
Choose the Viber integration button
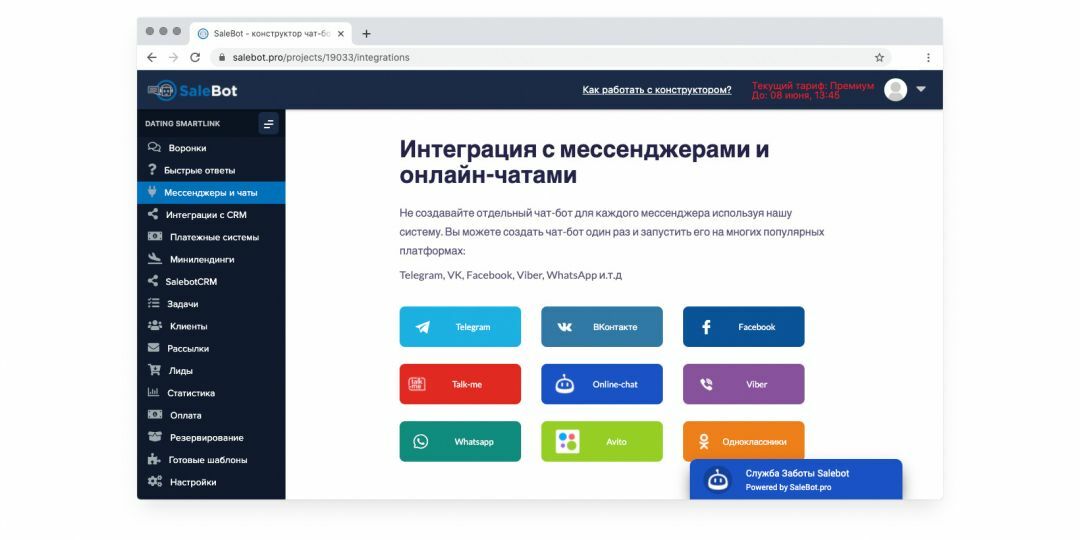(x=744, y=384)
